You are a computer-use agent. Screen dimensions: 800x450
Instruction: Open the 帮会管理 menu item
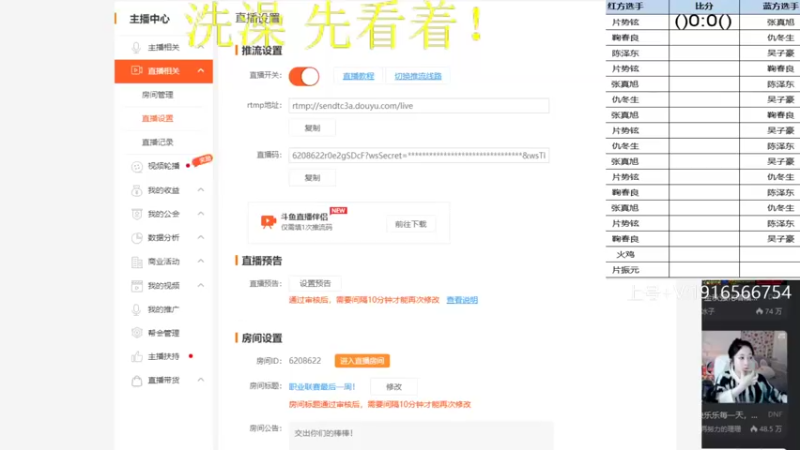coord(164,333)
